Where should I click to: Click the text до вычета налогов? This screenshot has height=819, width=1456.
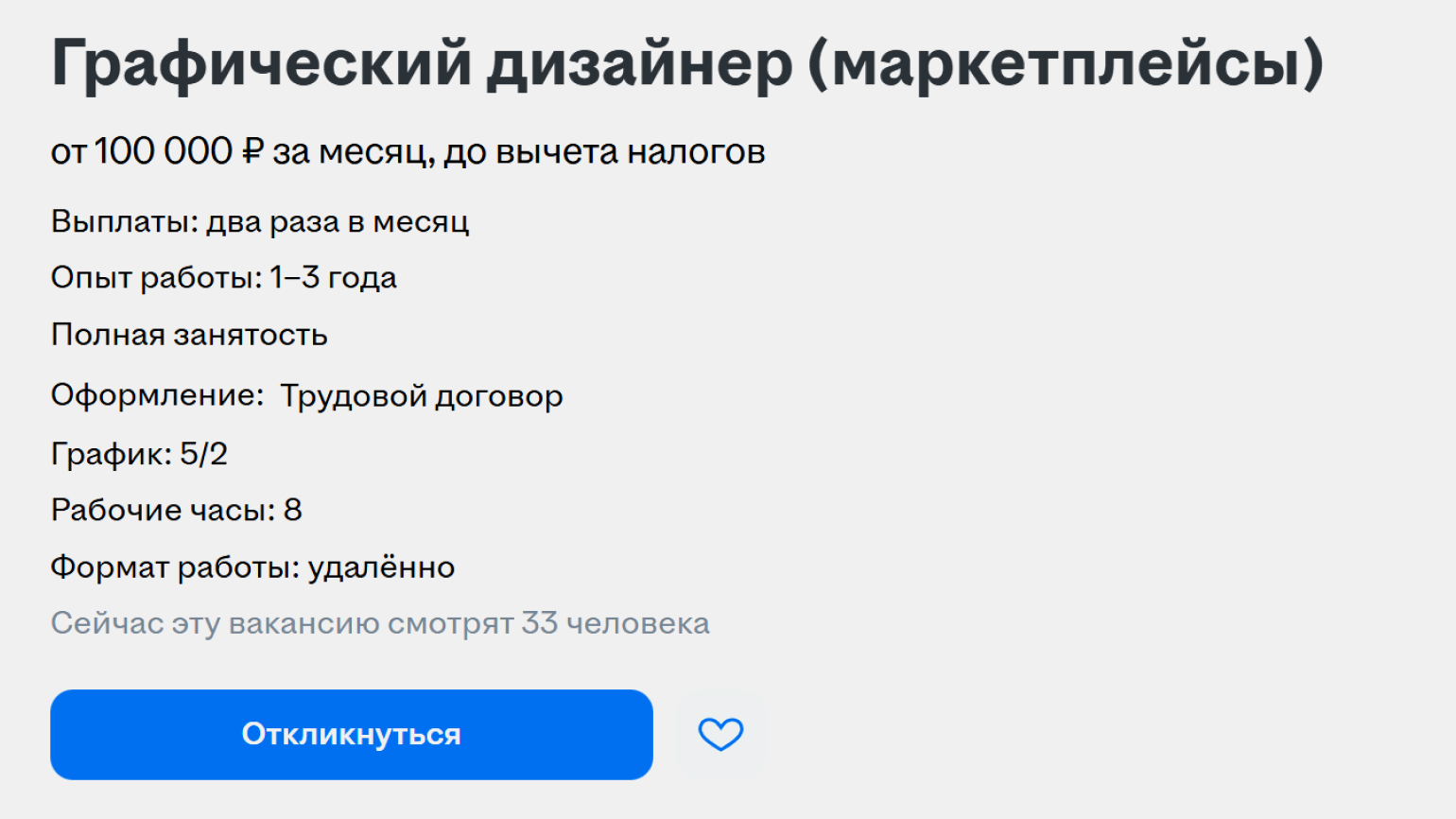[x=604, y=151]
